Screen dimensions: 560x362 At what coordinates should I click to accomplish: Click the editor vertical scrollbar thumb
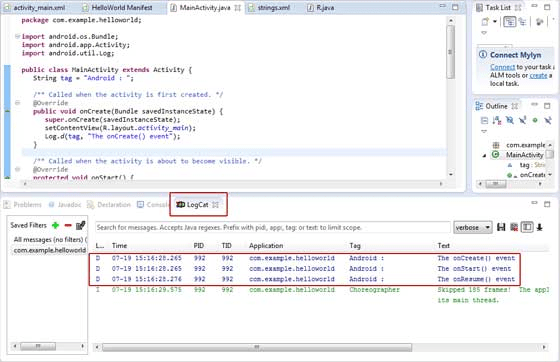coord(451,52)
